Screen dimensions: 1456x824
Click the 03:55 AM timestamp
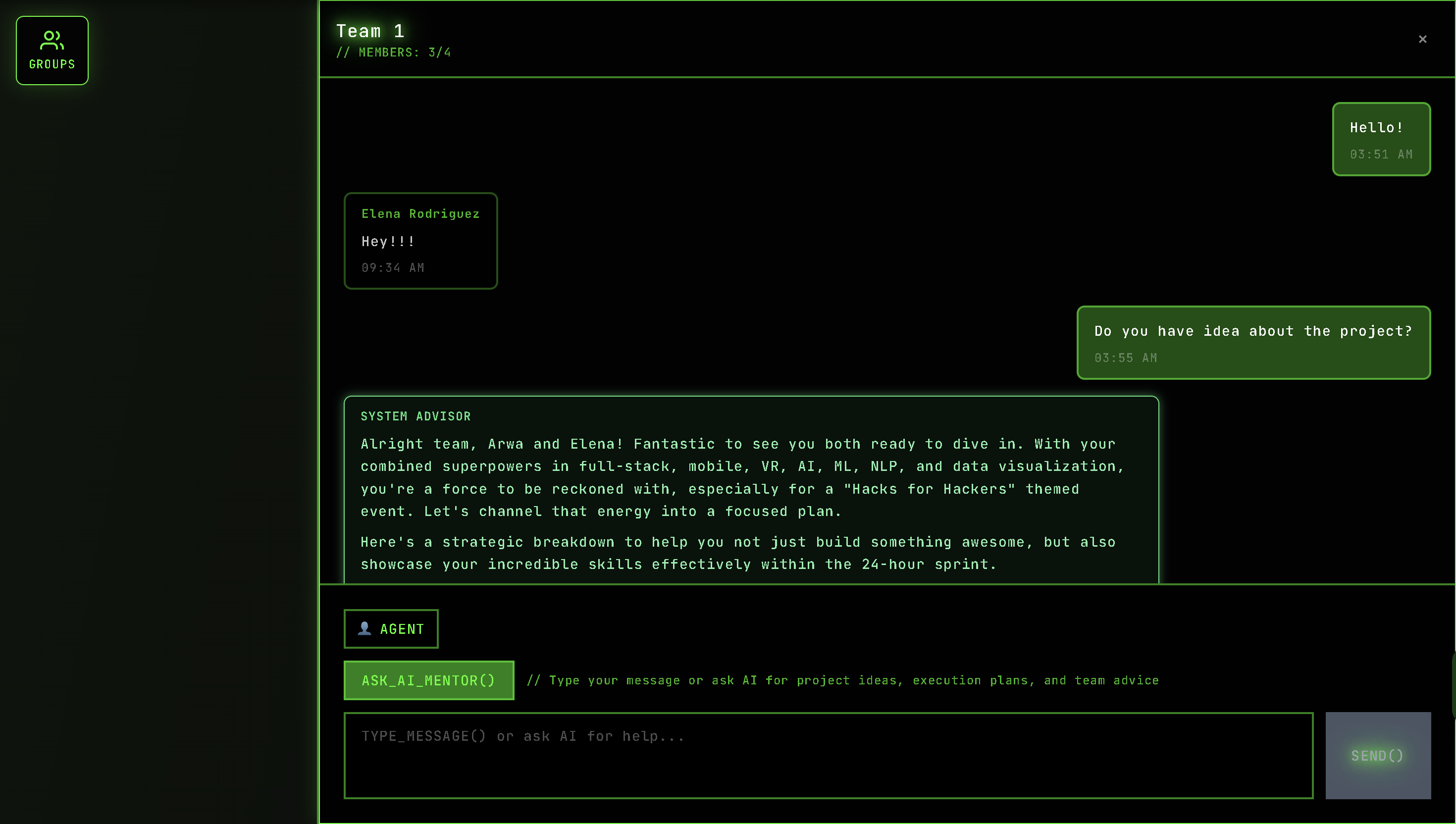(x=1125, y=358)
